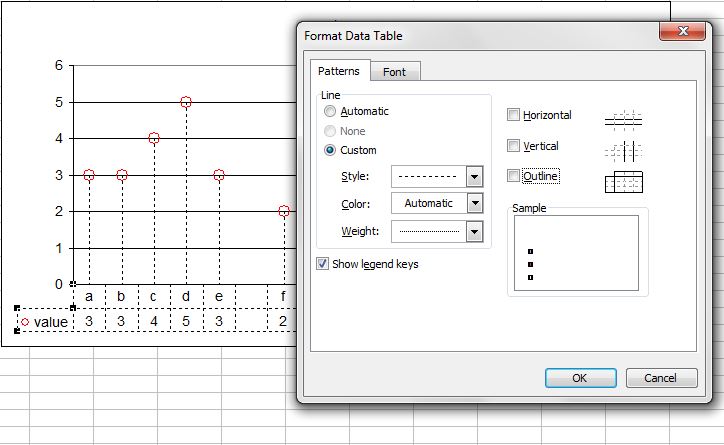Screen dimensions: 724x445
Task: Select the Automatic line radio button
Action: (x=330, y=111)
